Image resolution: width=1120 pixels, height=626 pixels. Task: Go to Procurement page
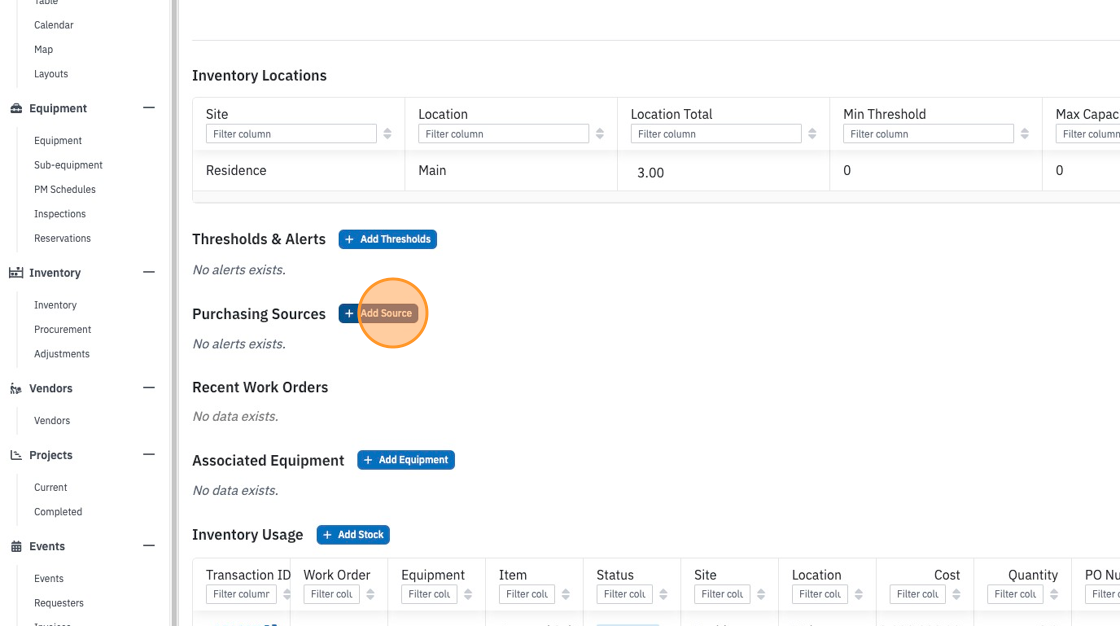pyautogui.click(x=62, y=329)
